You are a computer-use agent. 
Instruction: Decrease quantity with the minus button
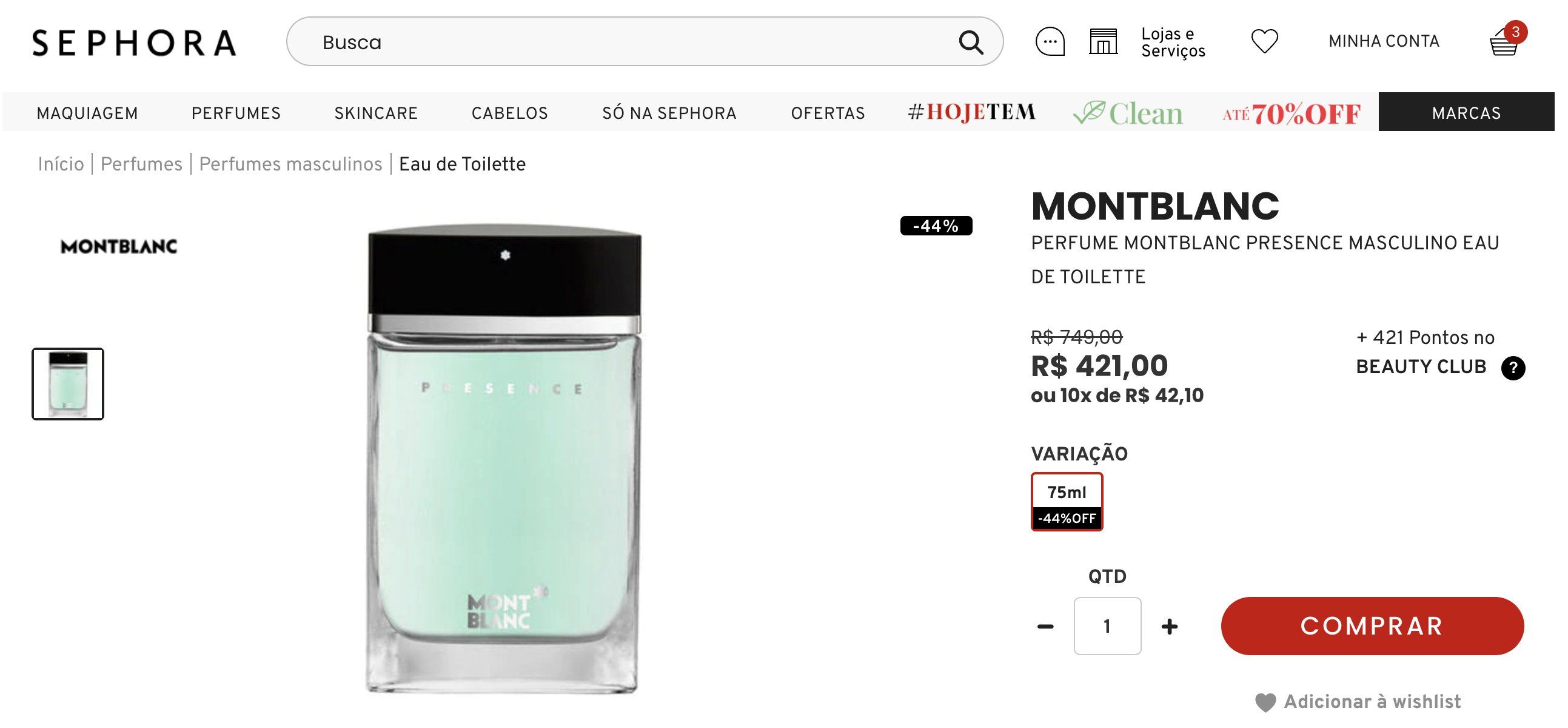coord(1045,626)
